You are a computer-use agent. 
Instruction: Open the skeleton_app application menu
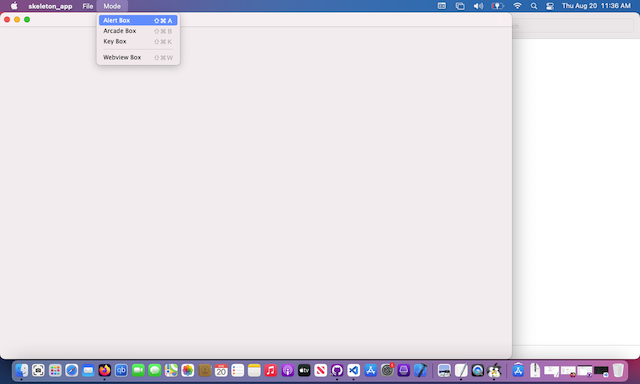(x=50, y=6)
